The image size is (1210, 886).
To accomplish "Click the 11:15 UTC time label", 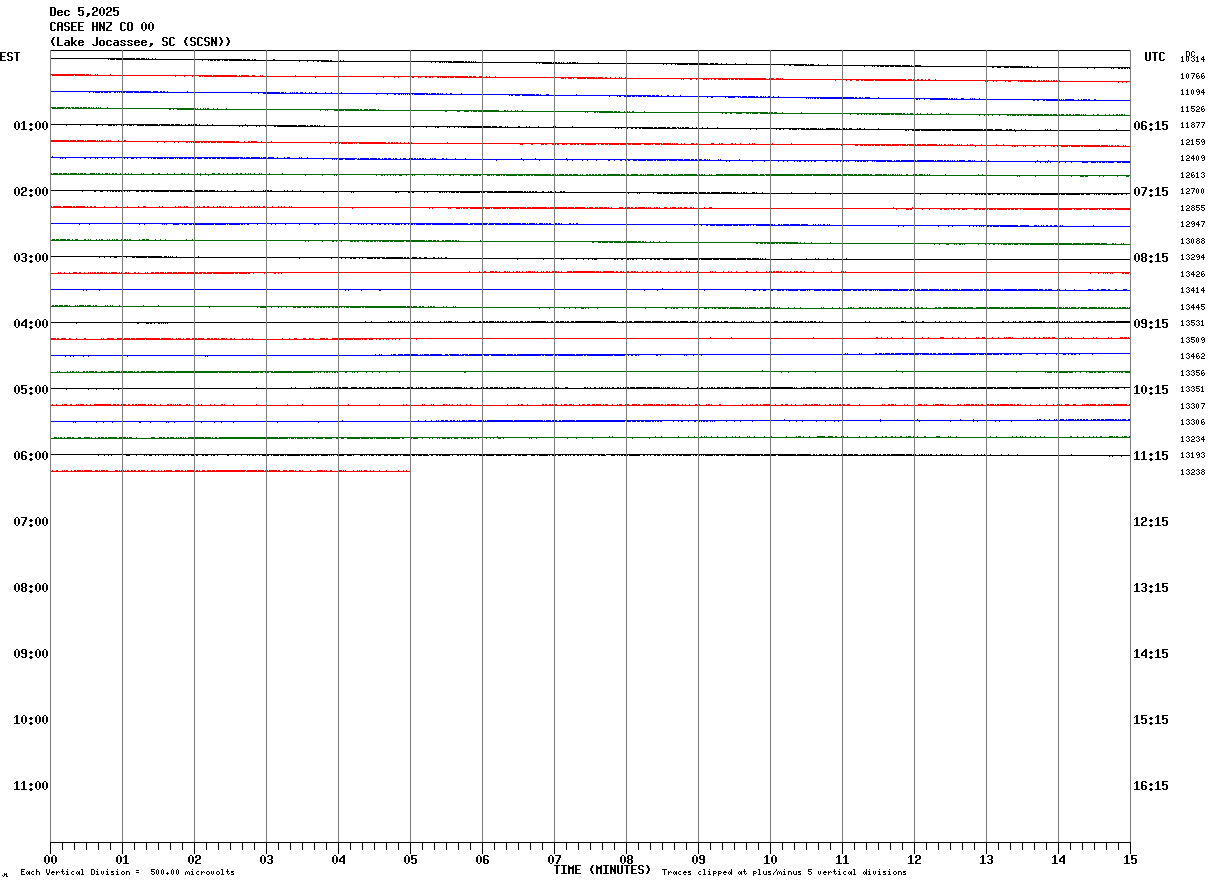I will point(1151,456).
